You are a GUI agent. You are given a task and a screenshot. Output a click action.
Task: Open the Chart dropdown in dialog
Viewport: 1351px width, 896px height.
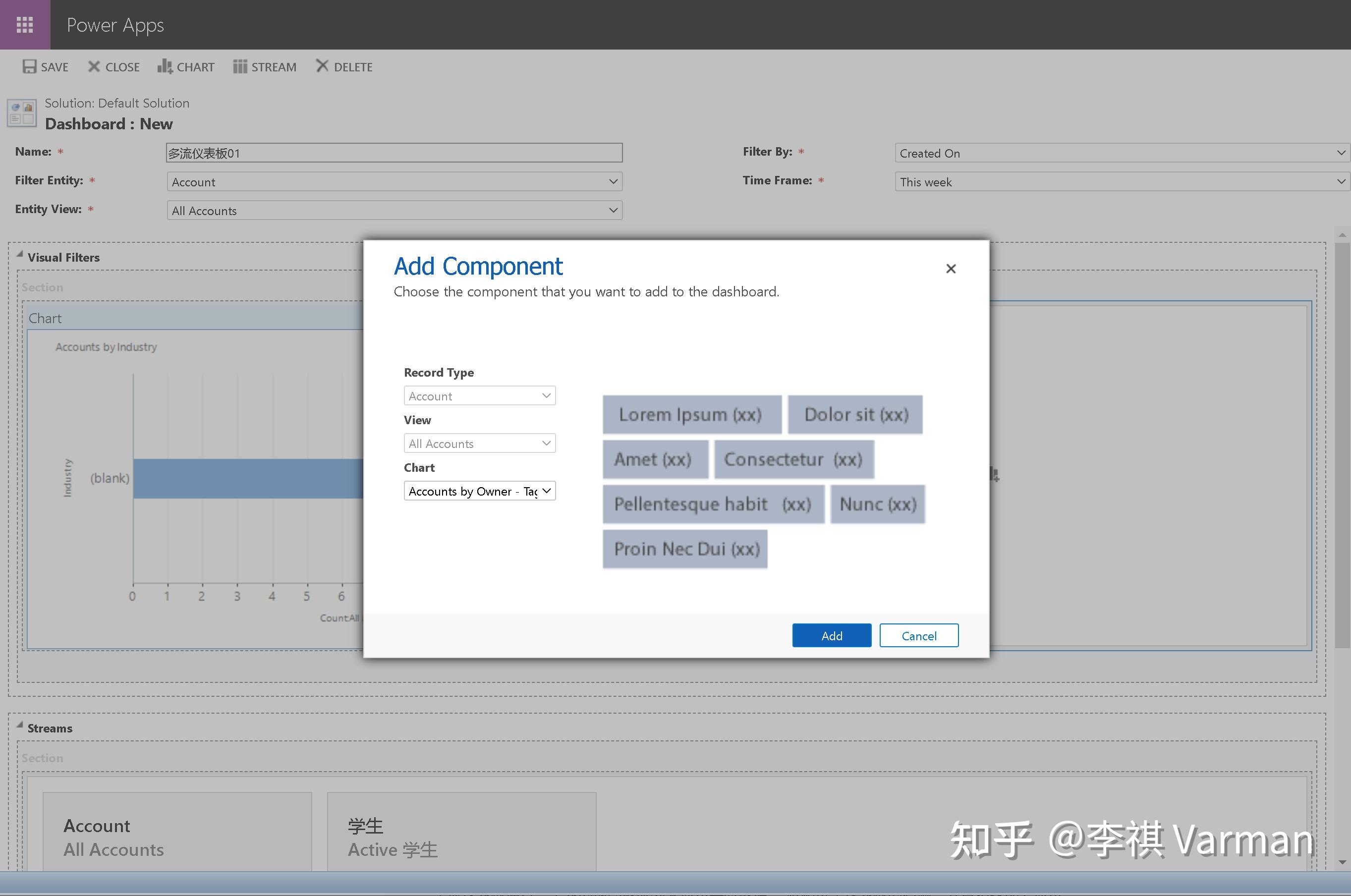pyautogui.click(x=479, y=491)
